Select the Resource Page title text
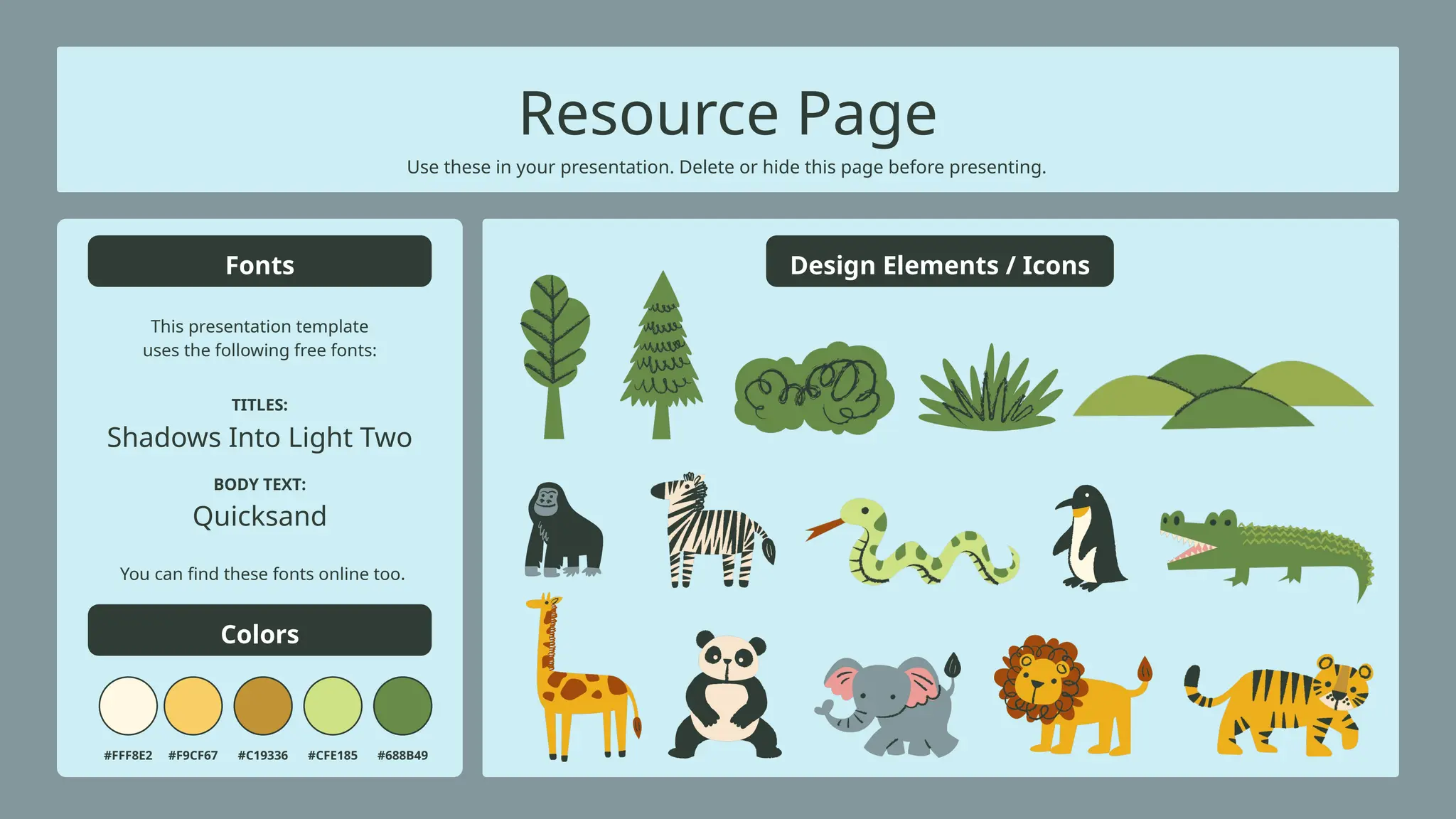Screen dimensions: 1456x819 [x=728, y=114]
